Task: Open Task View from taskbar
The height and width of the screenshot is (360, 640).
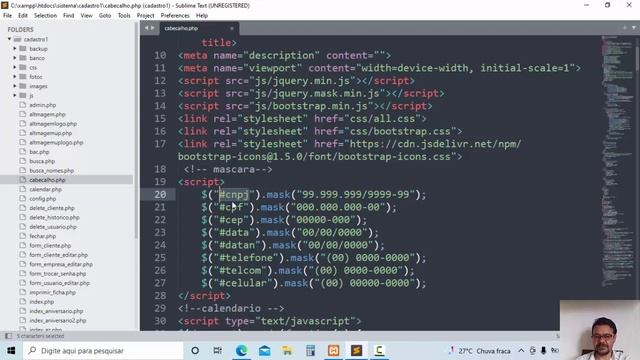Action: click(218, 350)
